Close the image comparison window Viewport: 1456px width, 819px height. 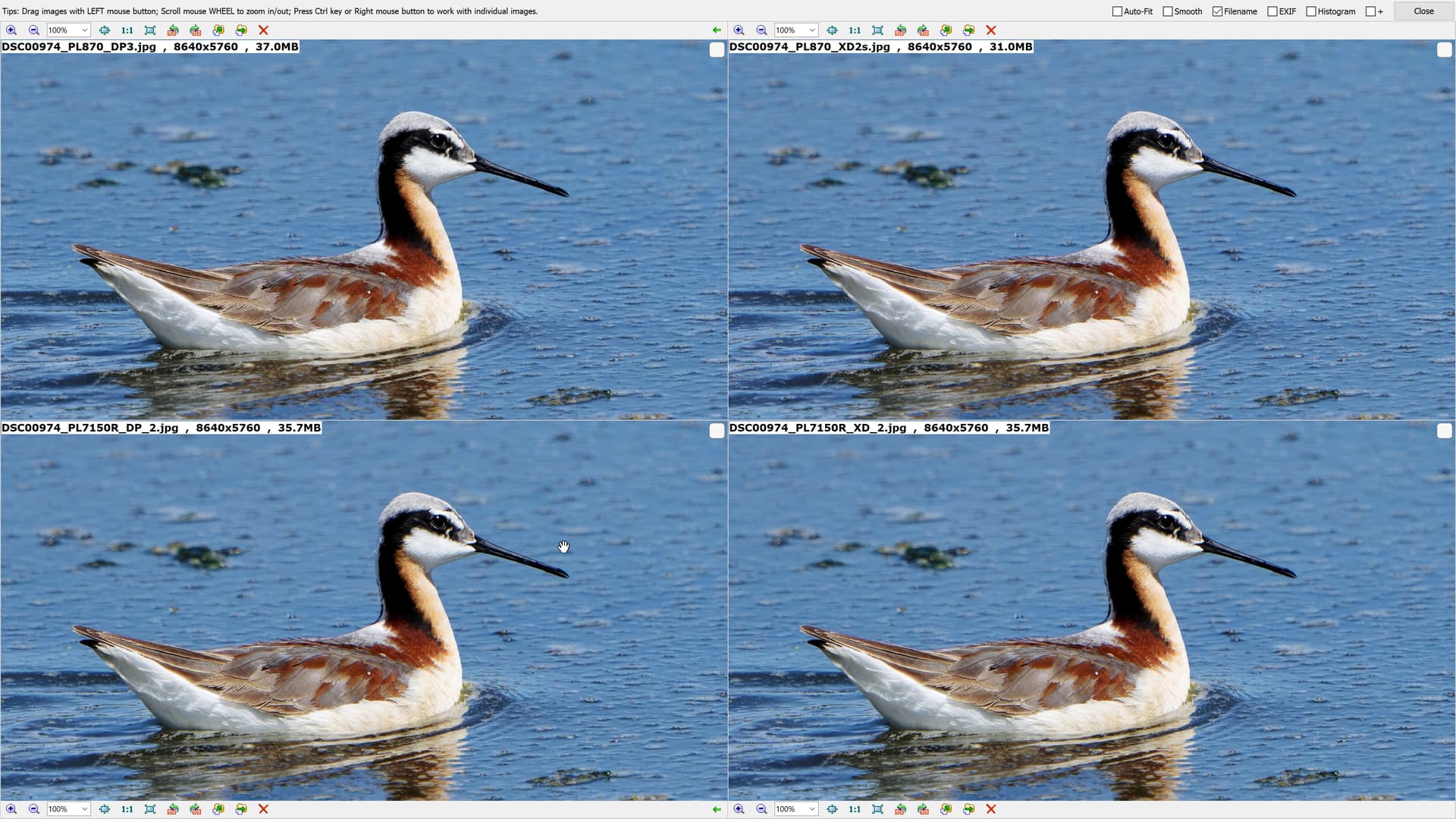1423,11
